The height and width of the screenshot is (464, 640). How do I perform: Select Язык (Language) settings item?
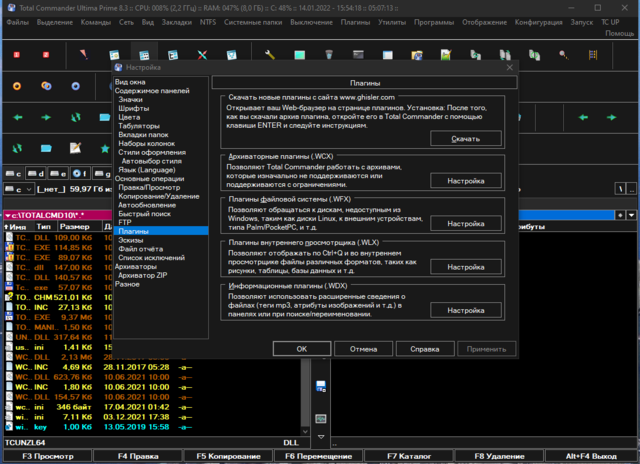point(147,170)
